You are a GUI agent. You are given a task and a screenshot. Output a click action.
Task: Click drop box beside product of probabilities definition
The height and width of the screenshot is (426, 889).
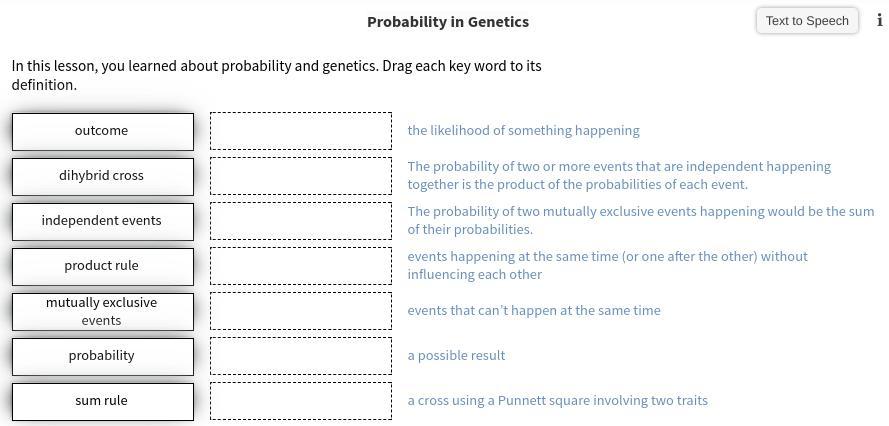(300, 176)
